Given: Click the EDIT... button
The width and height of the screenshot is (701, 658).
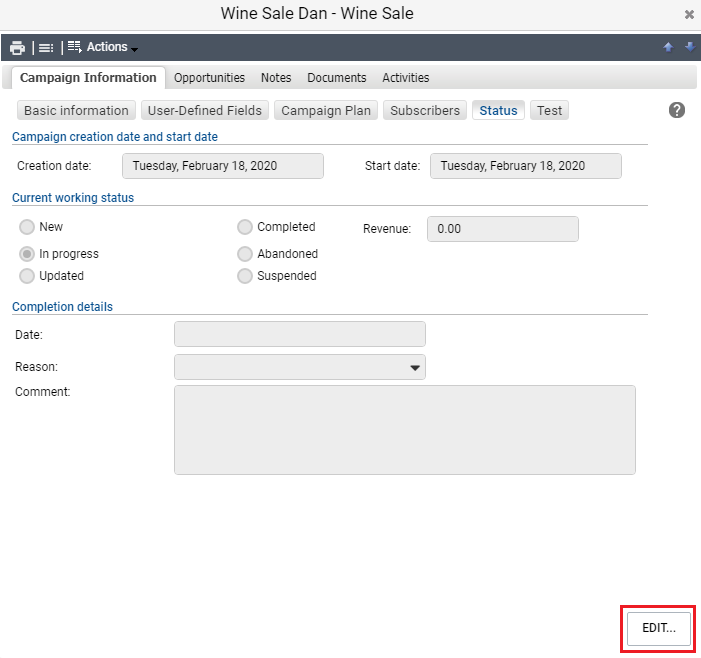Looking at the screenshot, I should click(x=659, y=628).
